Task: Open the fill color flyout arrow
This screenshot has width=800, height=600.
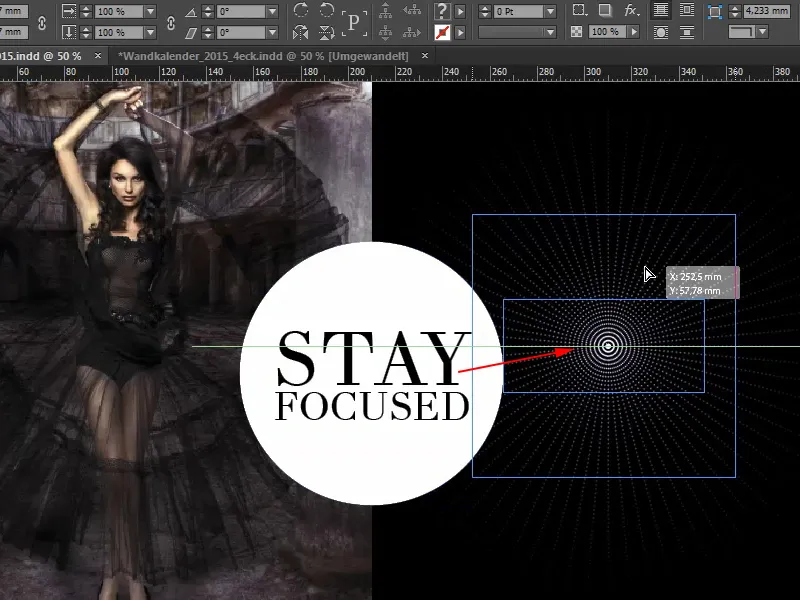Action: pos(460,11)
